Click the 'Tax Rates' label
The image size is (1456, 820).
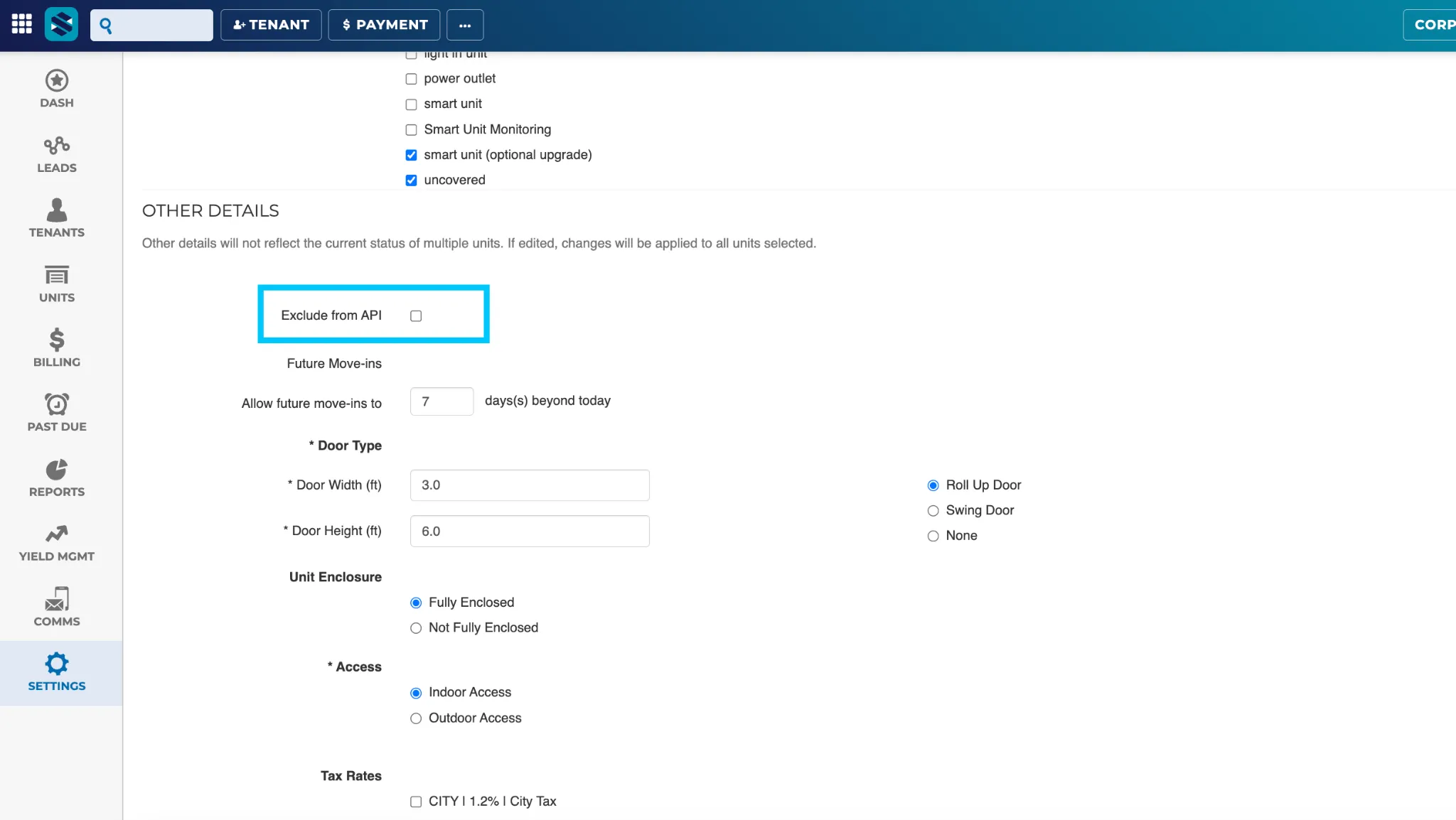[350, 776]
